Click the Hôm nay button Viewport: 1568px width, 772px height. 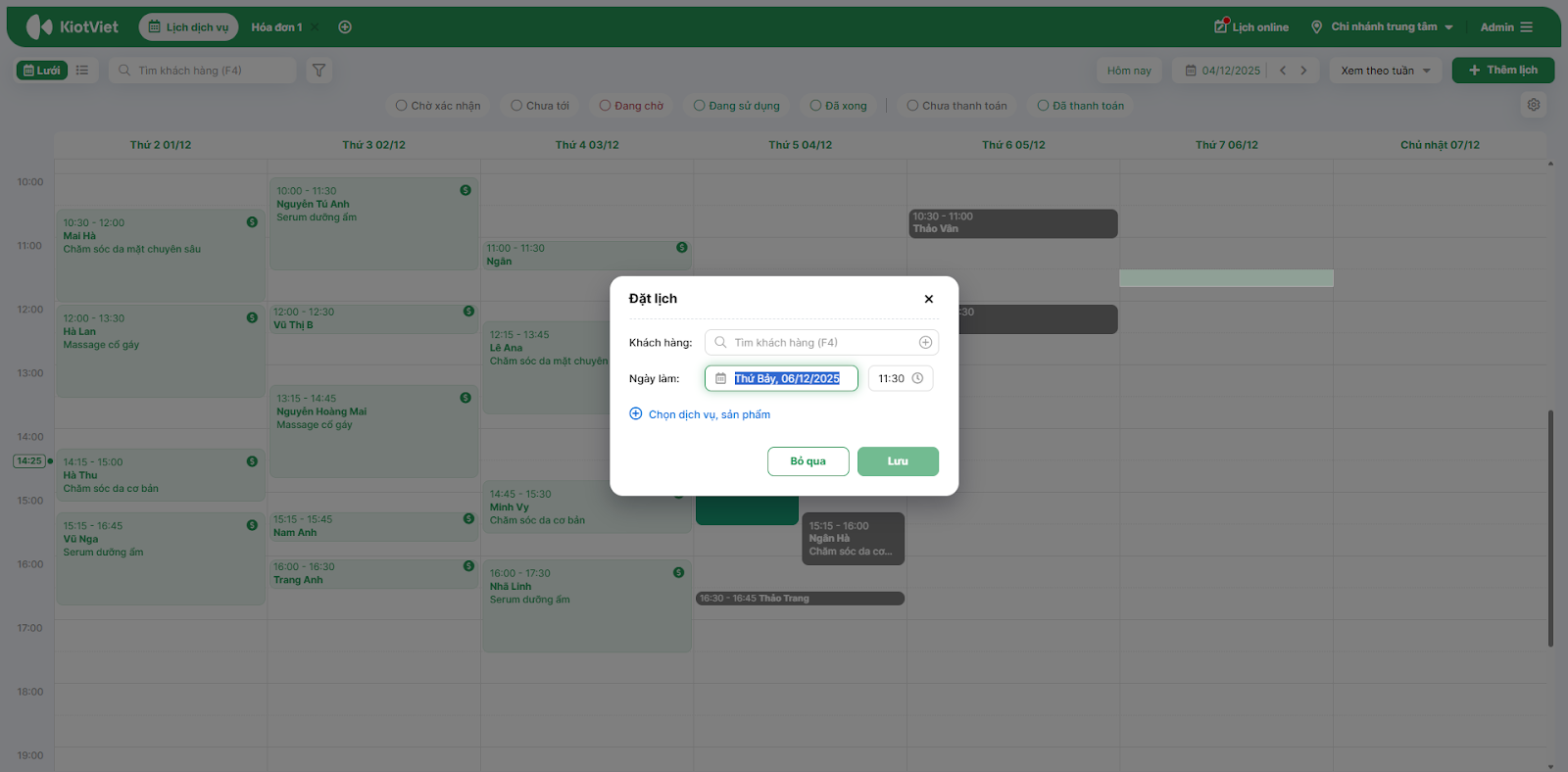(1129, 71)
